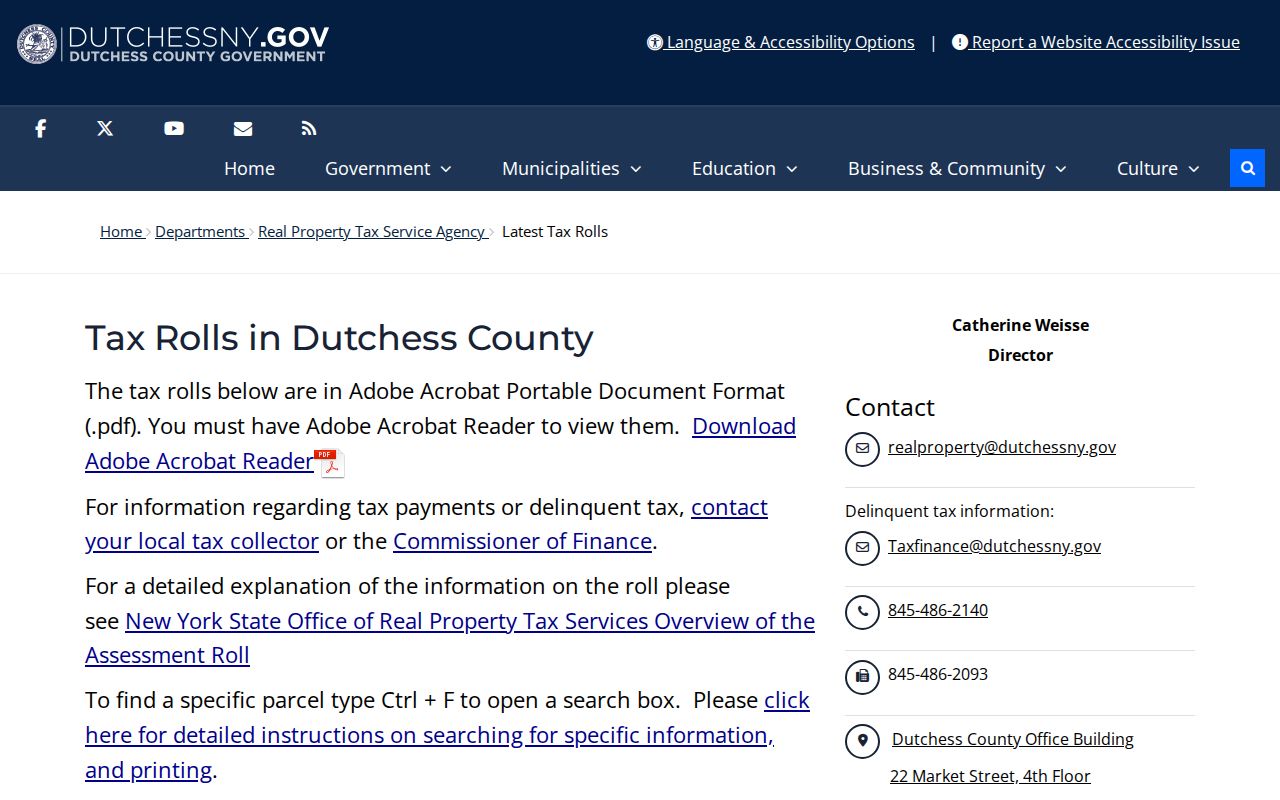Click the Latest Tax Rolls breadcrumb text

click(x=555, y=231)
